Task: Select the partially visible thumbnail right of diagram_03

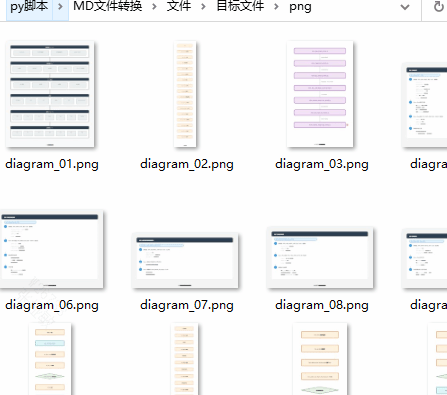Action: 425,105
